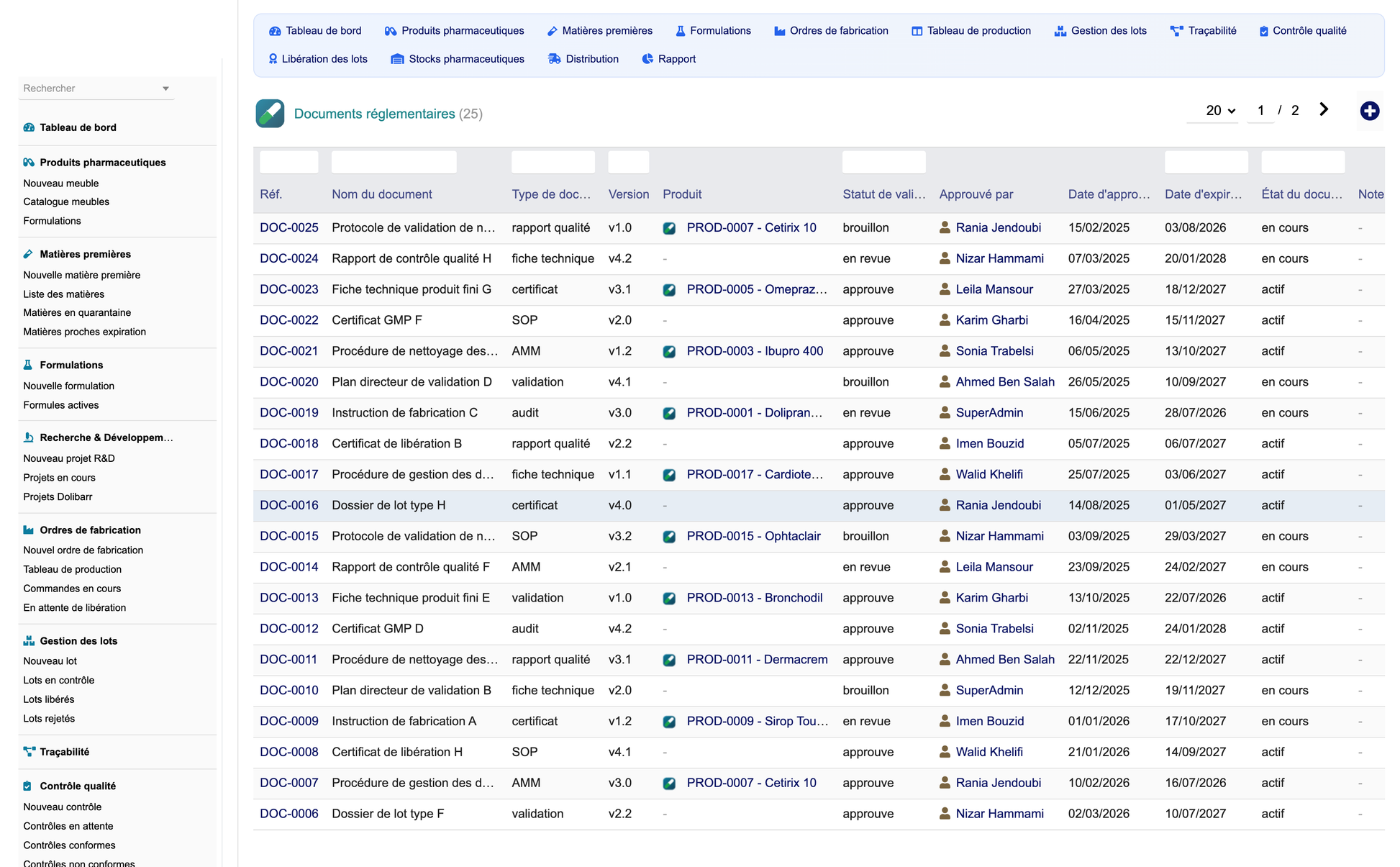The width and height of the screenshot is (1400, 867).
Task: Click the Documents réglementaires pill icon
Action: [270, 114]
